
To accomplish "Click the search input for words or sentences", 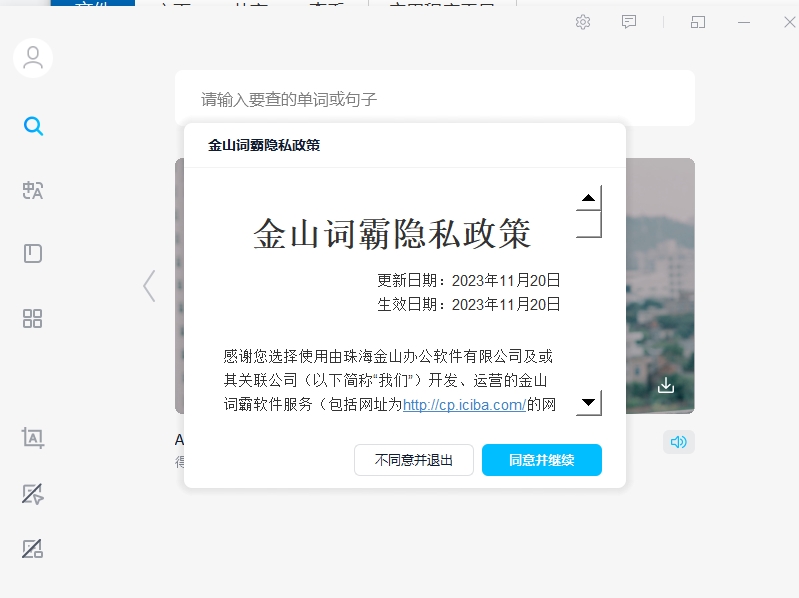I will [435, 98].
